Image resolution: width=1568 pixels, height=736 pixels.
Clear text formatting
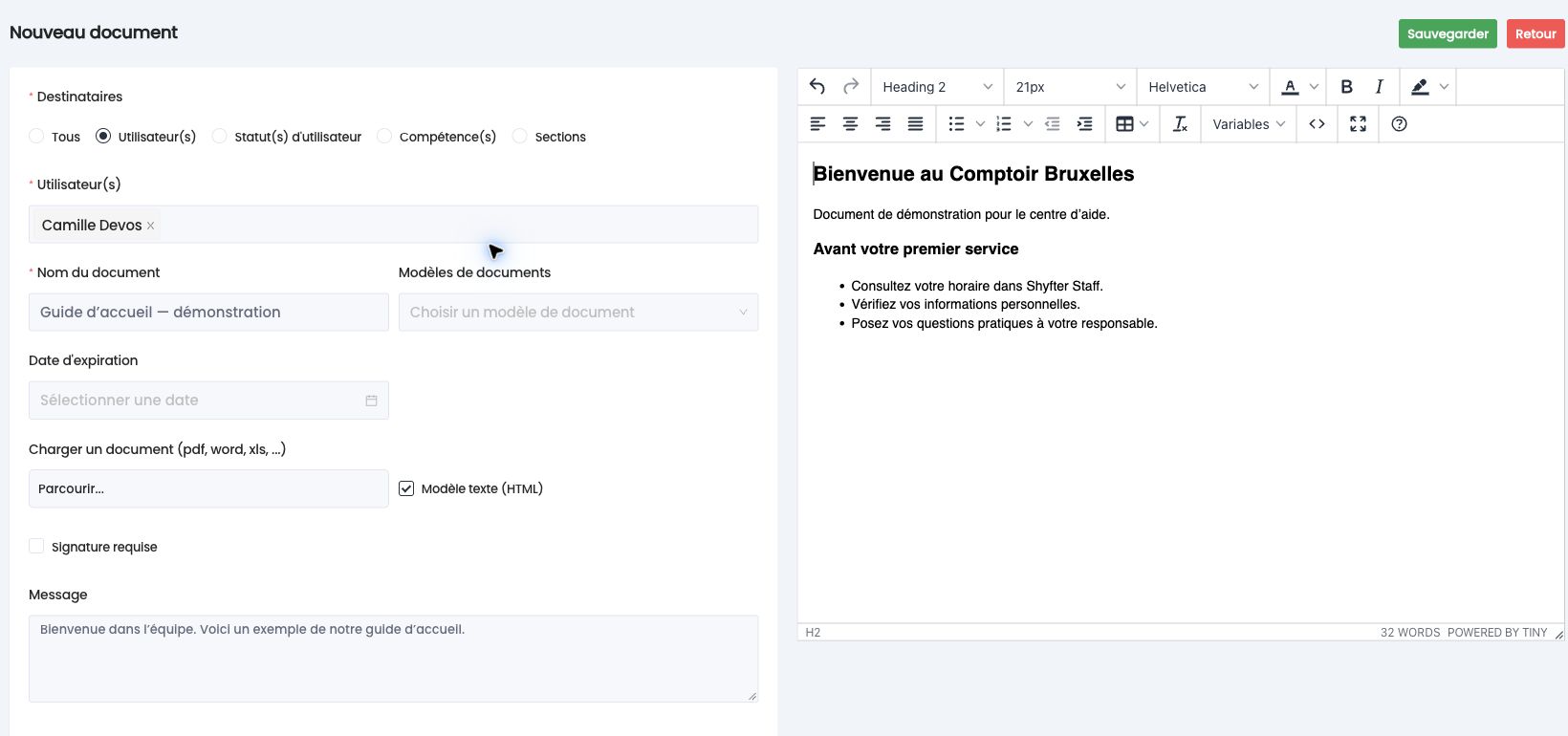coord(1180,124)
